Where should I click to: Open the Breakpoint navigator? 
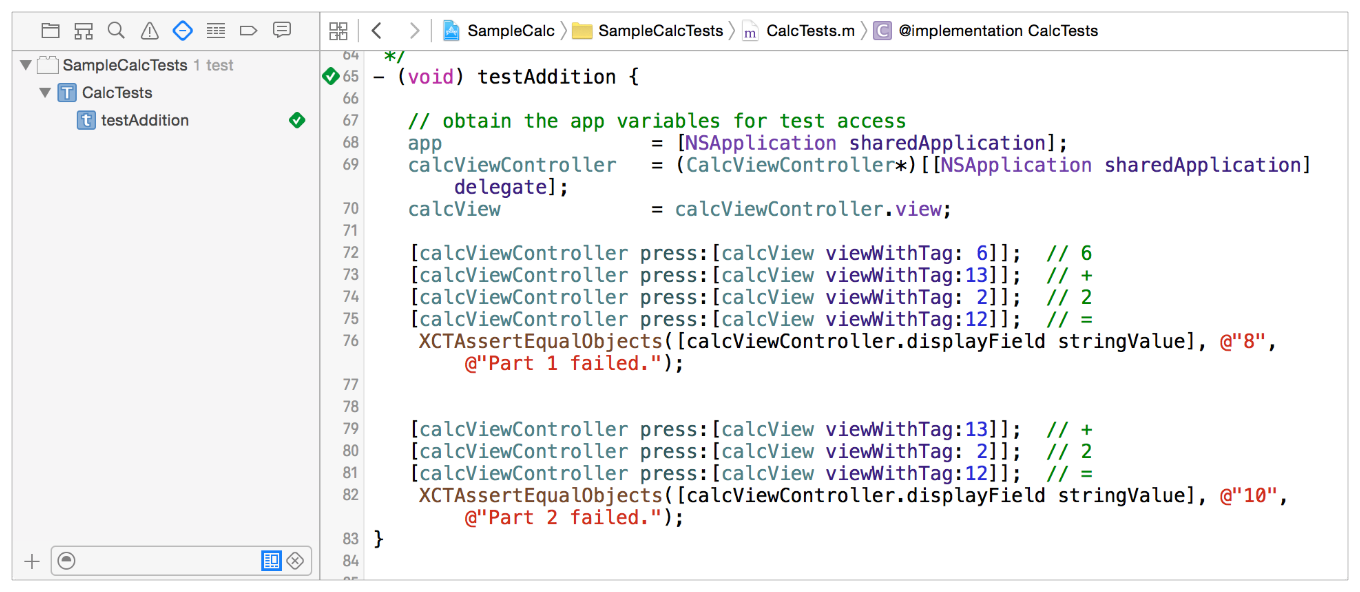249,31
